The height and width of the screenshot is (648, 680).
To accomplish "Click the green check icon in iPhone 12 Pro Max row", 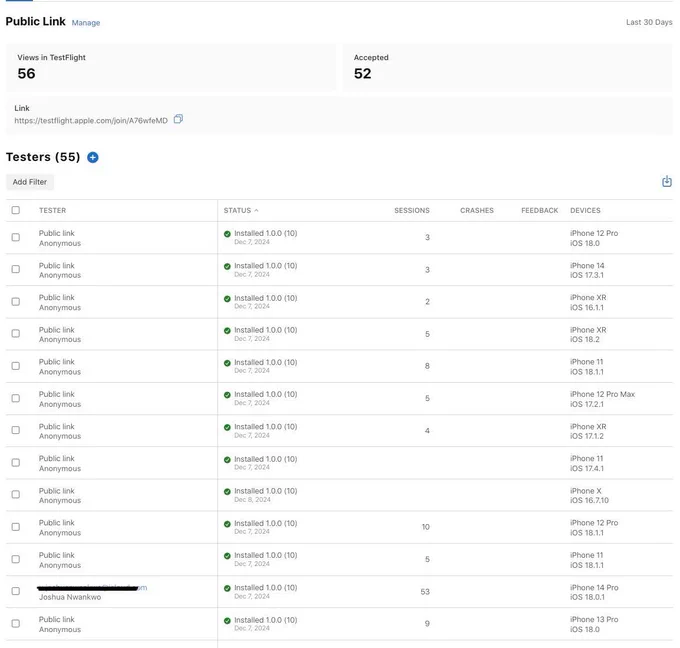I will (227, 395).
